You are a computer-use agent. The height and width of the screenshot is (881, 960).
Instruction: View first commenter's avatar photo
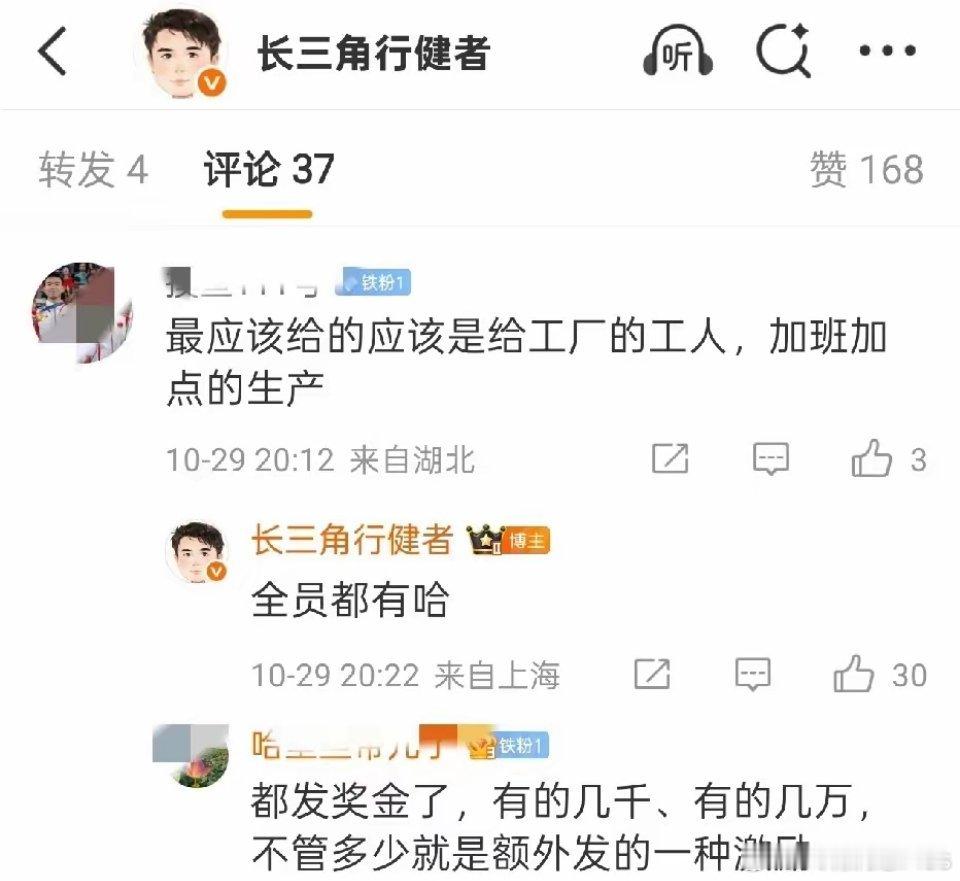click(82, 312)
